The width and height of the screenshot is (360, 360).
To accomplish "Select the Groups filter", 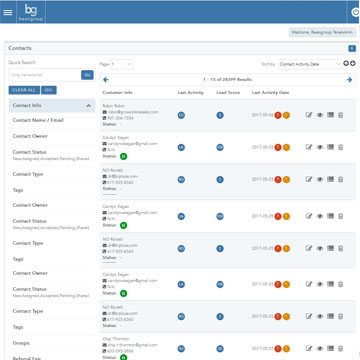I will [x=21, y=343].
